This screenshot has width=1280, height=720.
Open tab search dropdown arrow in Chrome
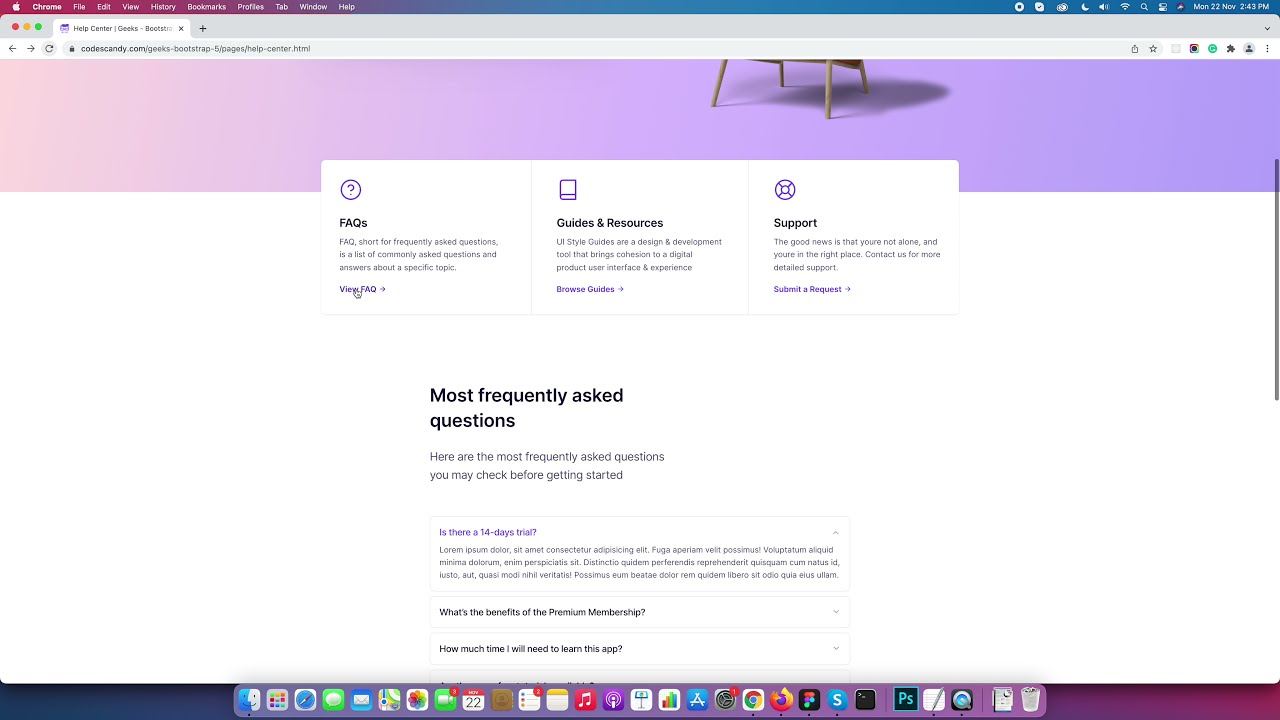1267,28
